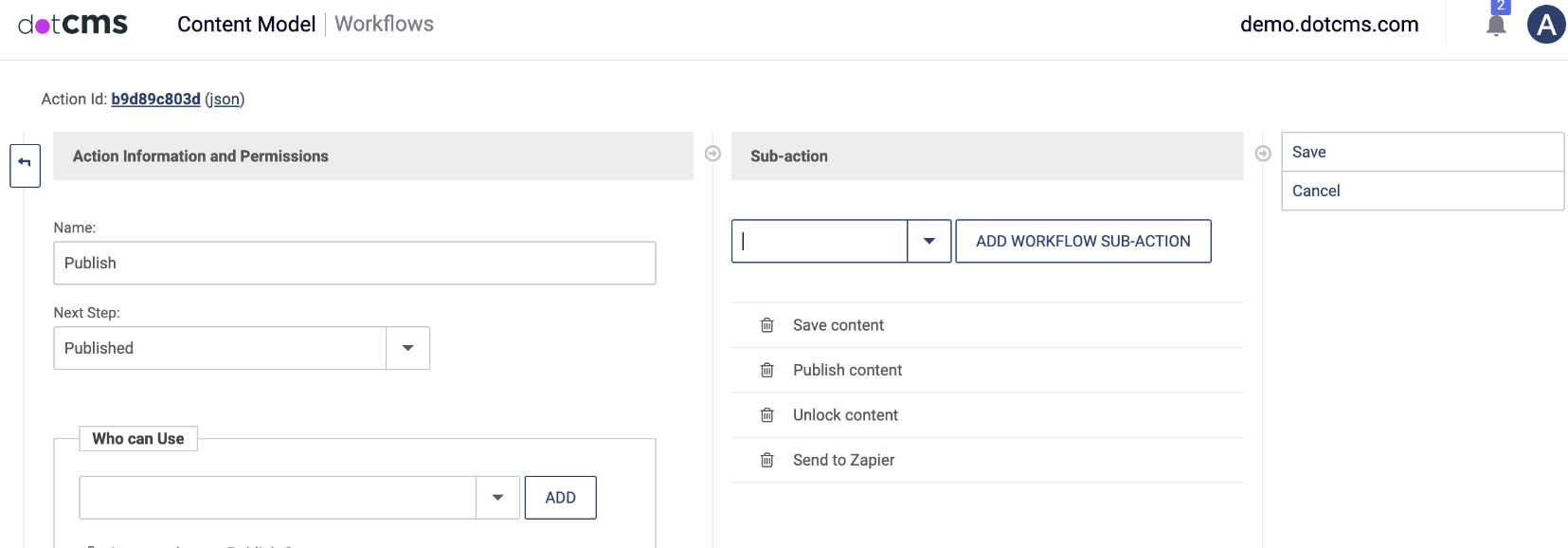Image resolution: width=1568 pixels, height=548 pixels.
Task: Switch to the Workflows tab
Action: (384, 25)
